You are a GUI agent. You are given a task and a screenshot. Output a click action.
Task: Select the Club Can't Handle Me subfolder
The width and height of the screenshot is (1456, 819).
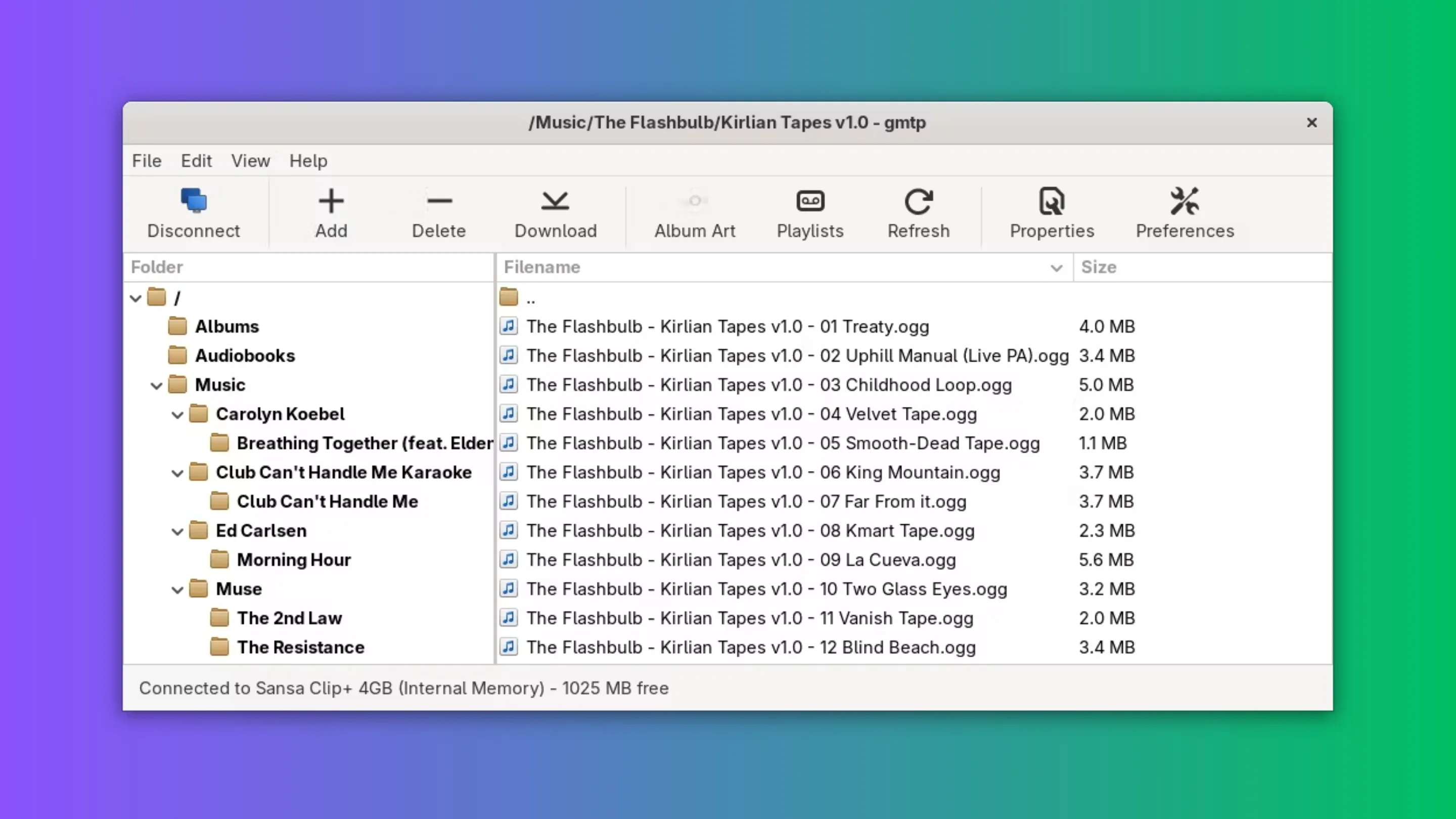tap(327, 502)
